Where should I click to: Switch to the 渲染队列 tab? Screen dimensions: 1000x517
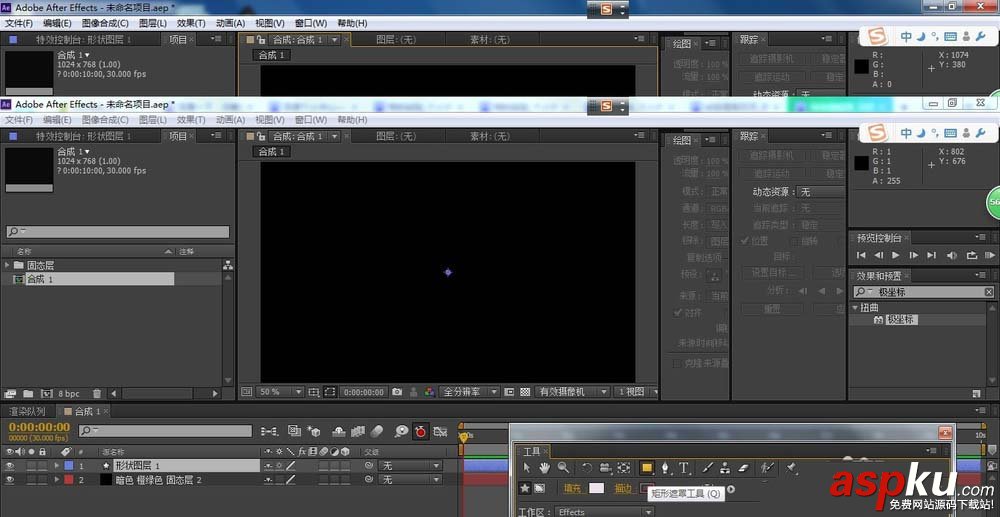(27, 411)
